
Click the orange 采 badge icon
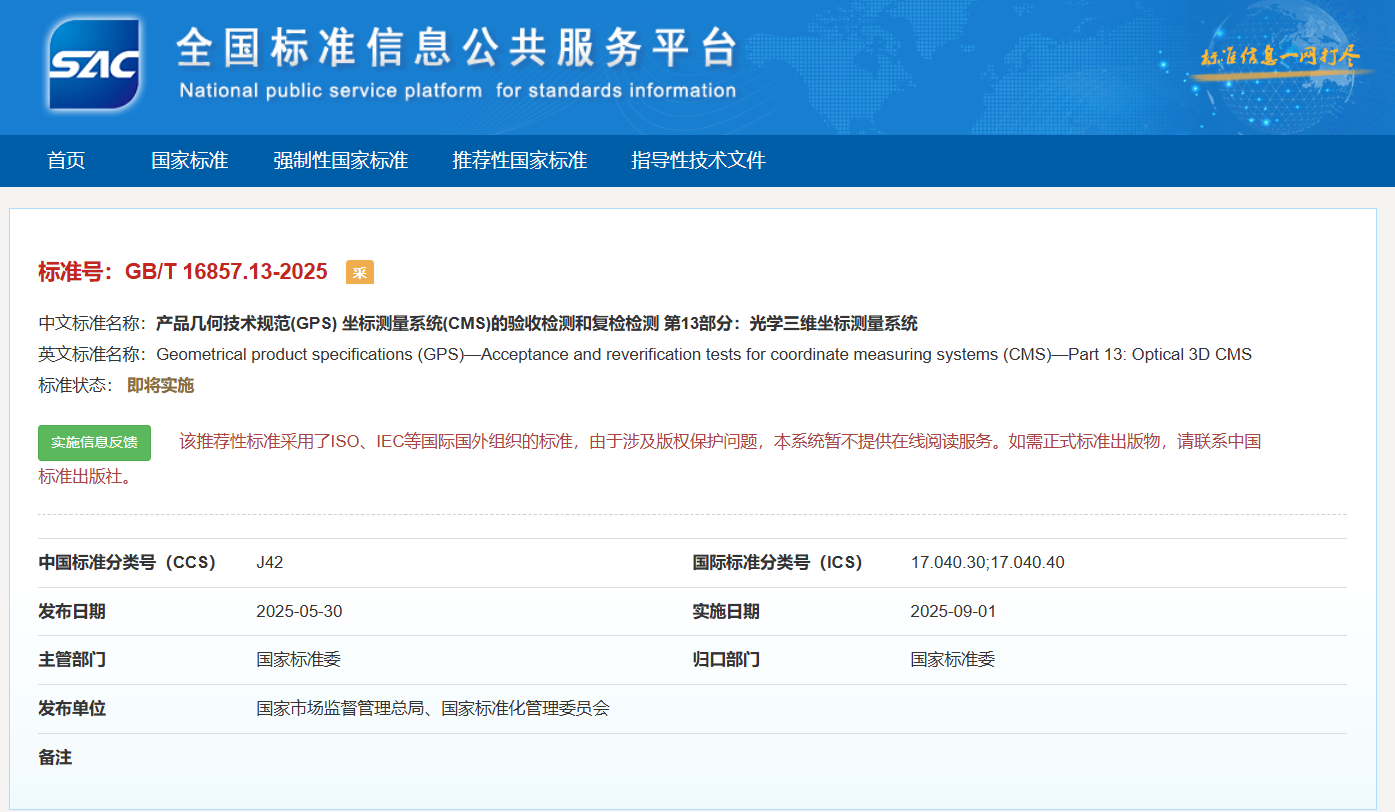tap(359, 272)
